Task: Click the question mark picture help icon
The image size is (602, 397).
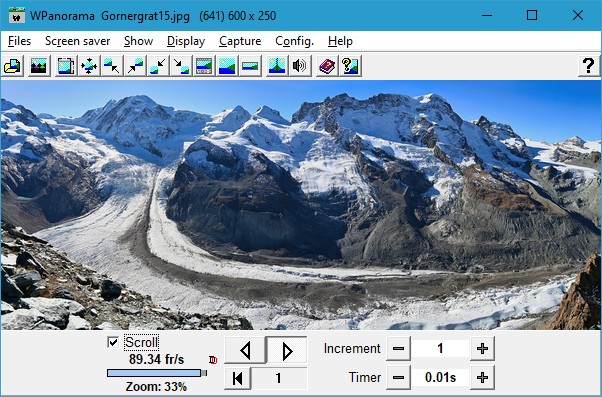Action: [x=350, y=66]
